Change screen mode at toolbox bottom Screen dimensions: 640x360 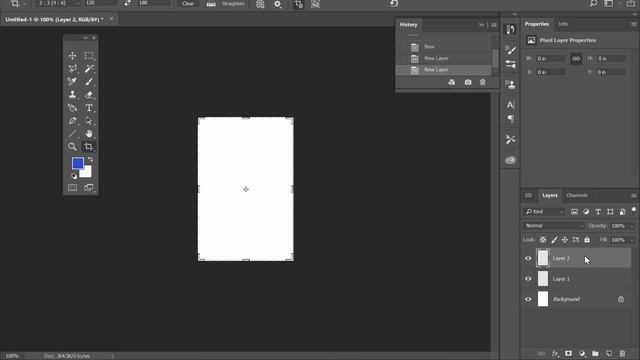(89, 188)
